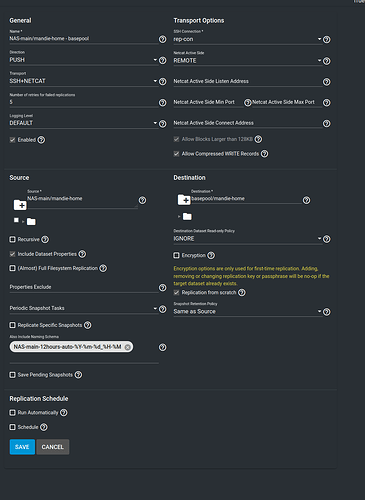Click the Destination folder browse icon
This screenshot has height=500, width=365.
(184, 200)
